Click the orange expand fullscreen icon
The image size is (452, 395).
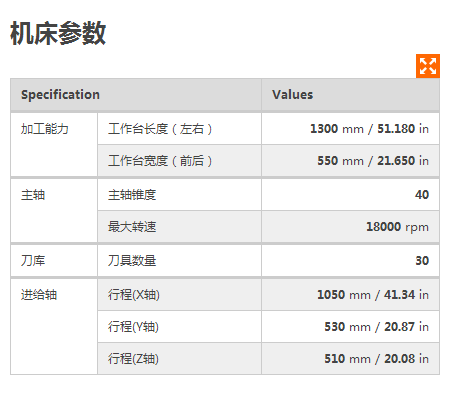pos(428,66)
